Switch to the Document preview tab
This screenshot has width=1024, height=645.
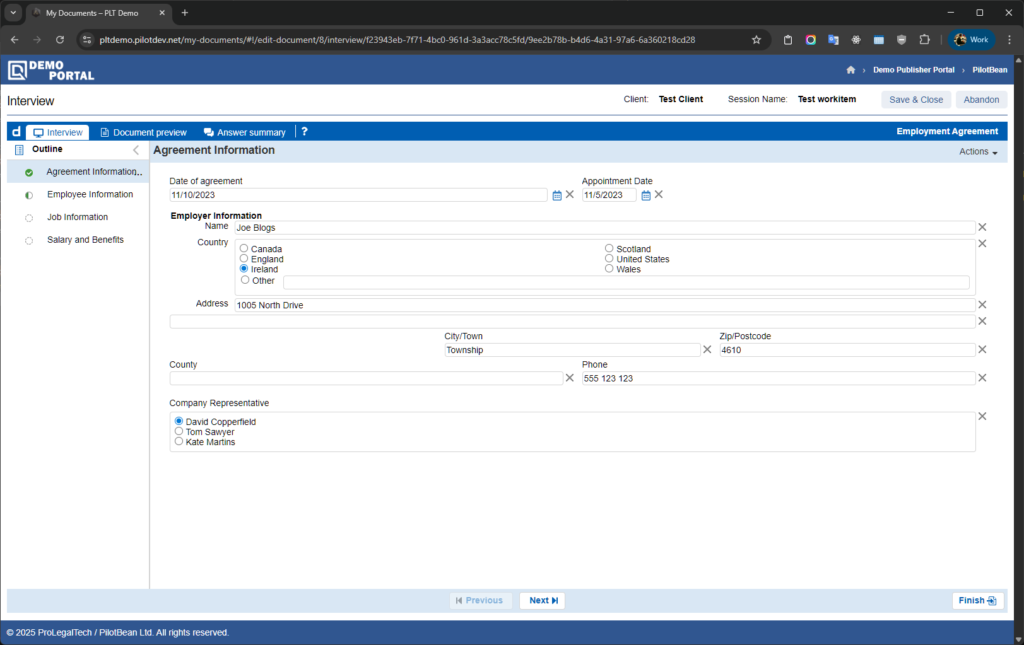[143, 132]
